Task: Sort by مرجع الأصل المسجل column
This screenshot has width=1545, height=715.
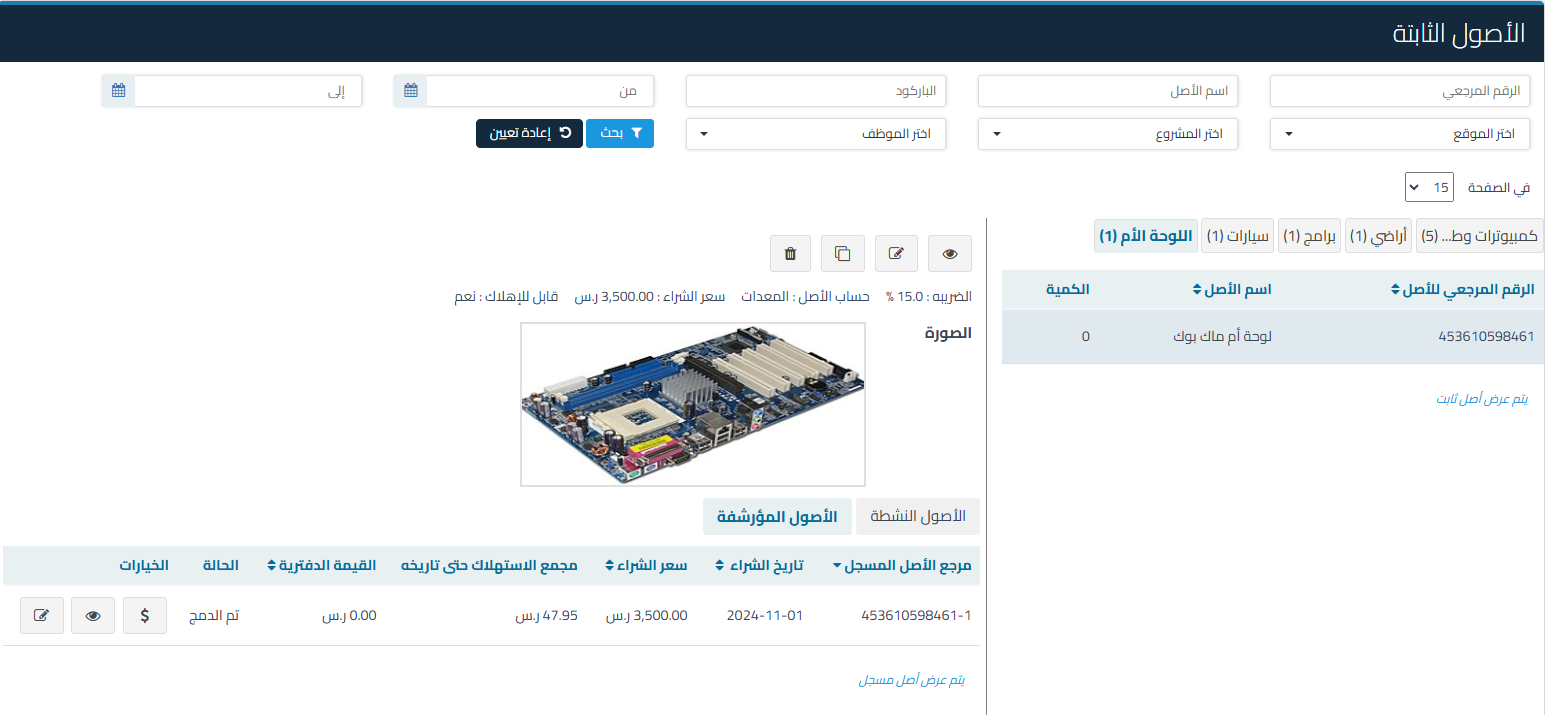Action: click(x=902, y=566)
